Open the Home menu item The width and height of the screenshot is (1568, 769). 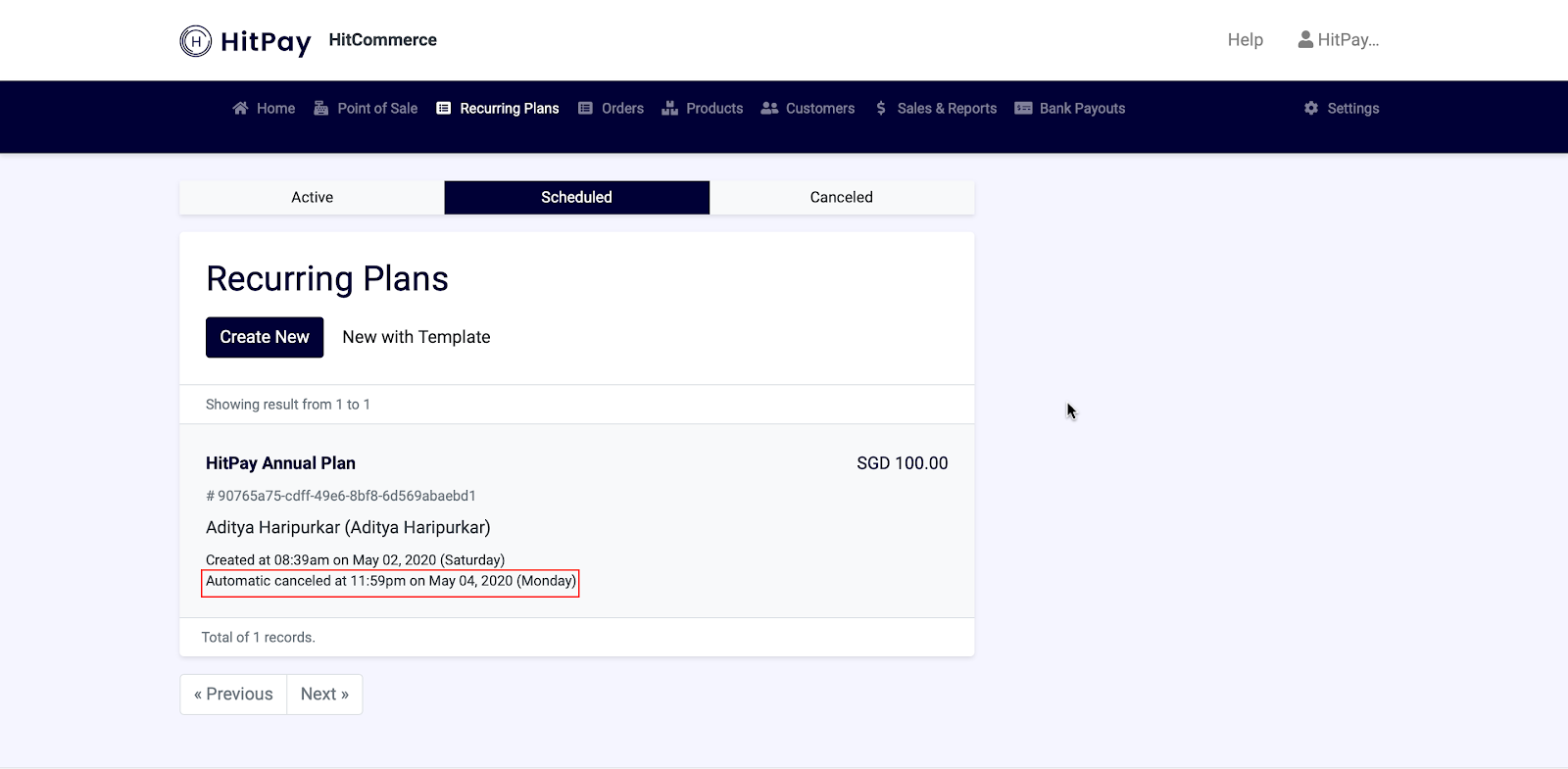coord(264,109)
